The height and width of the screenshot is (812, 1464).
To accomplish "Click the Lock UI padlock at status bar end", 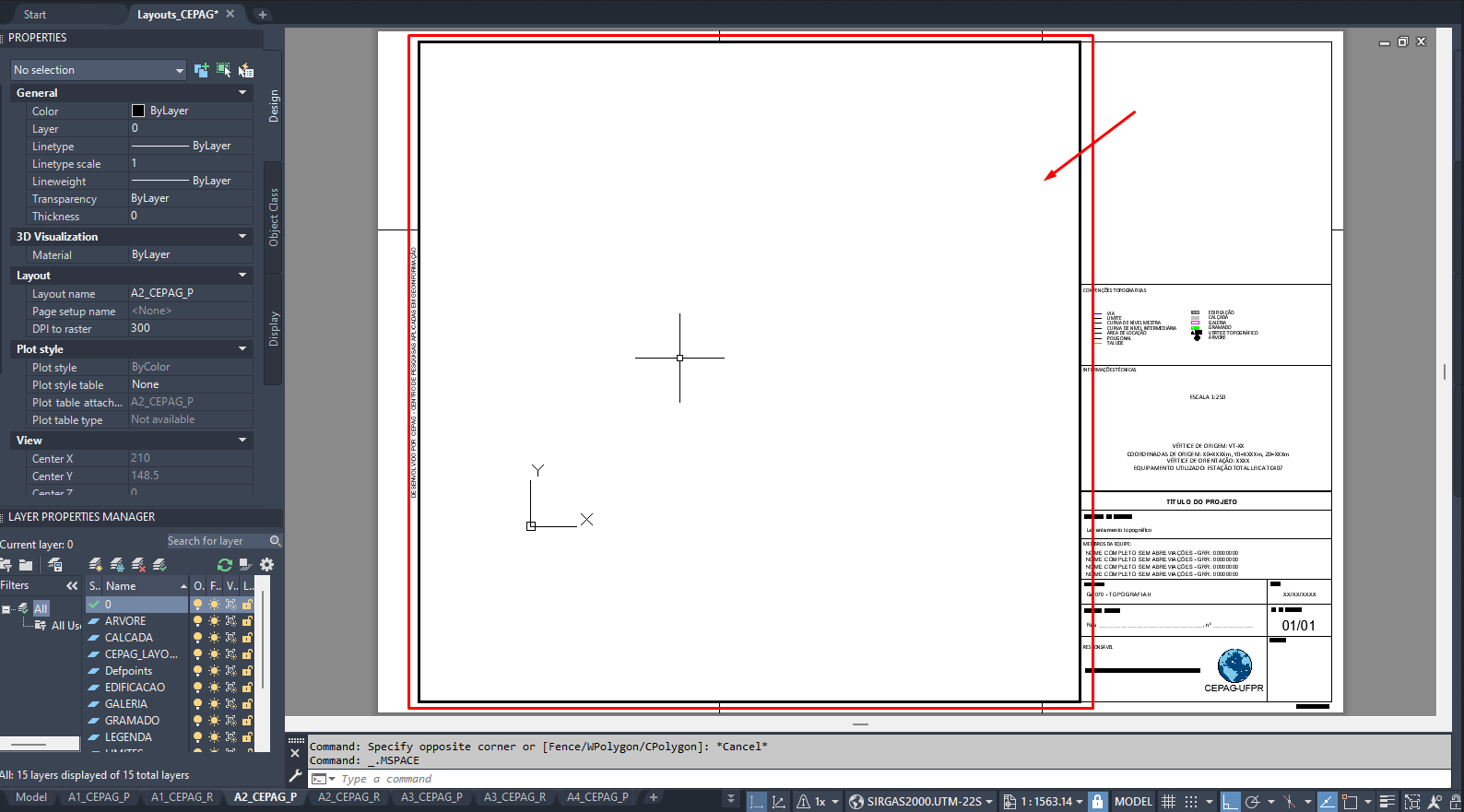I will point(1456,801).
